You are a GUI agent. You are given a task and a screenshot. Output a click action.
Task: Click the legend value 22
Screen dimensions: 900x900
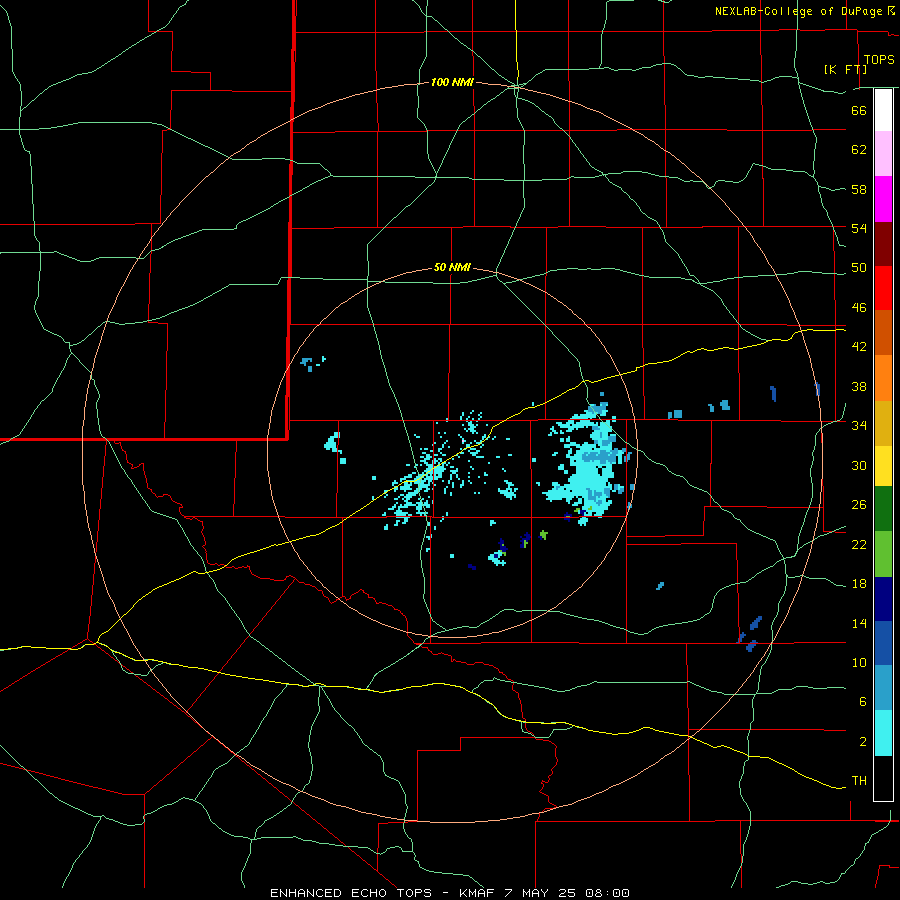coord(859,545)
